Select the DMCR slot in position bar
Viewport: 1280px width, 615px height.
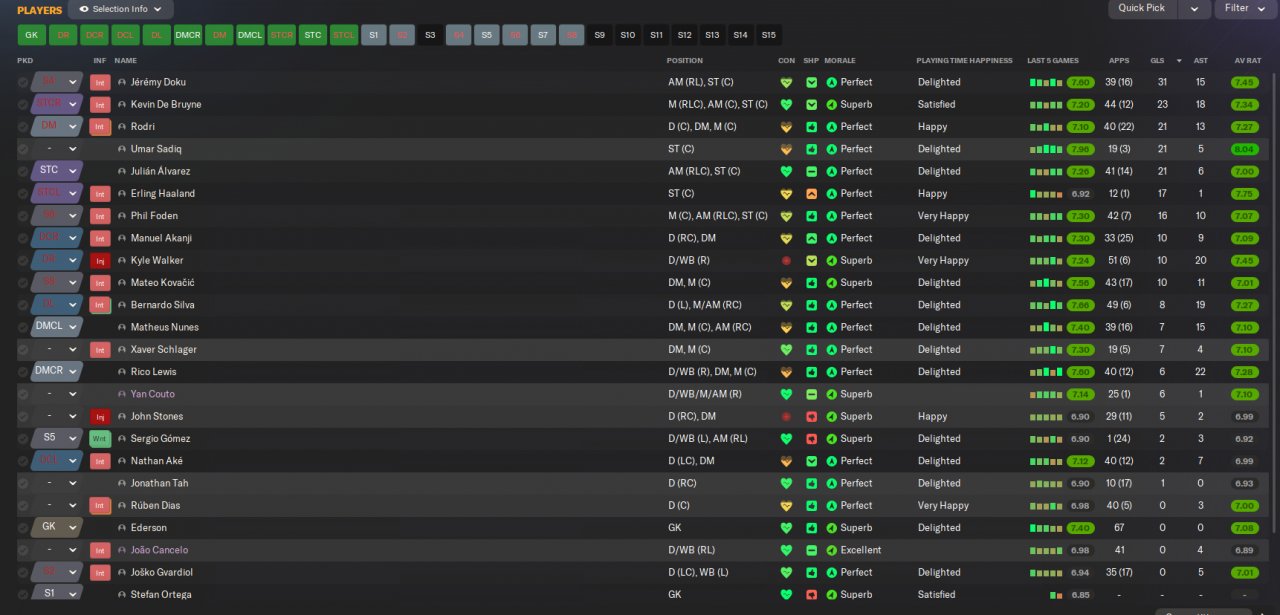pyautogui.click(x=188, y=35)
